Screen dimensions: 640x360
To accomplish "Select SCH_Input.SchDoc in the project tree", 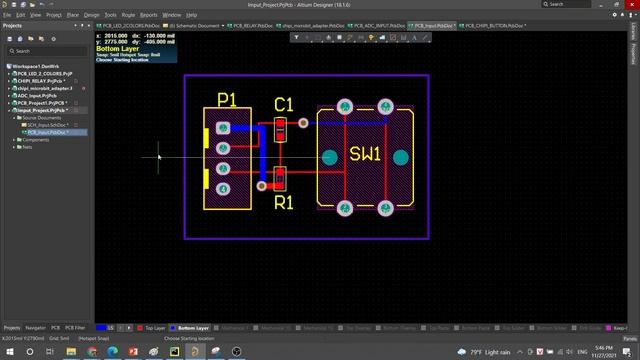I will (x=48, y=125).
